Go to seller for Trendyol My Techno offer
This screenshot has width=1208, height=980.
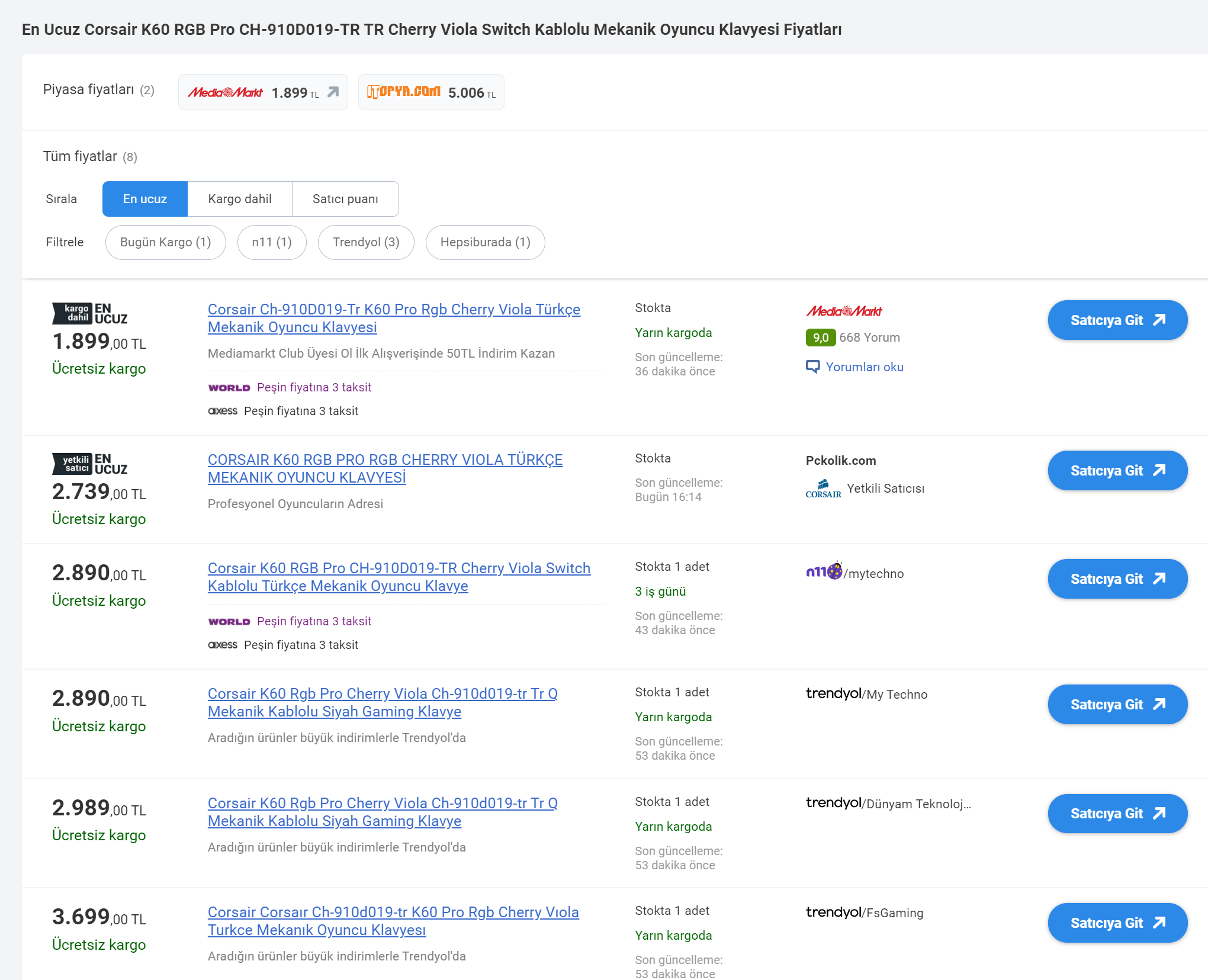(x=1117, y=705)
